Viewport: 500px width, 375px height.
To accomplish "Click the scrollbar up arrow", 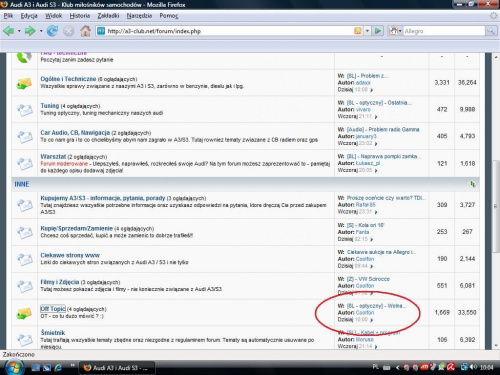I will point(495,57).
